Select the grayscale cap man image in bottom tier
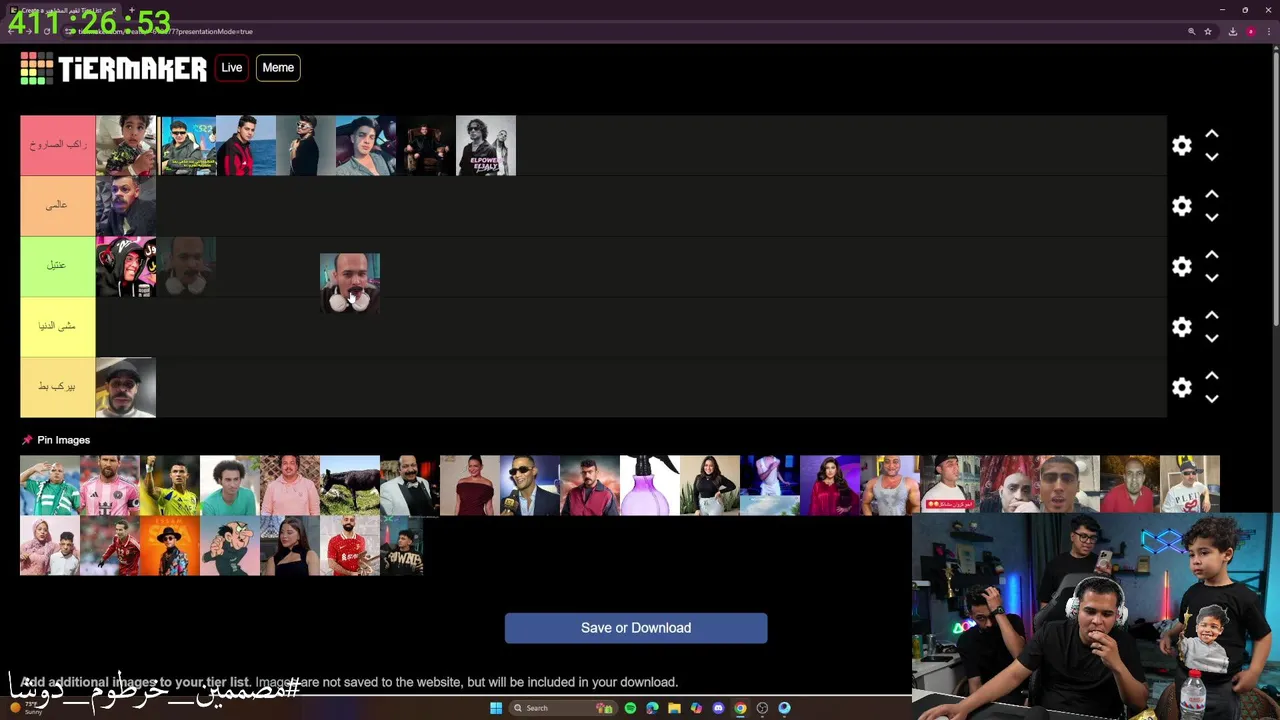Screen dimensions: 1280x720 point(126,388)
